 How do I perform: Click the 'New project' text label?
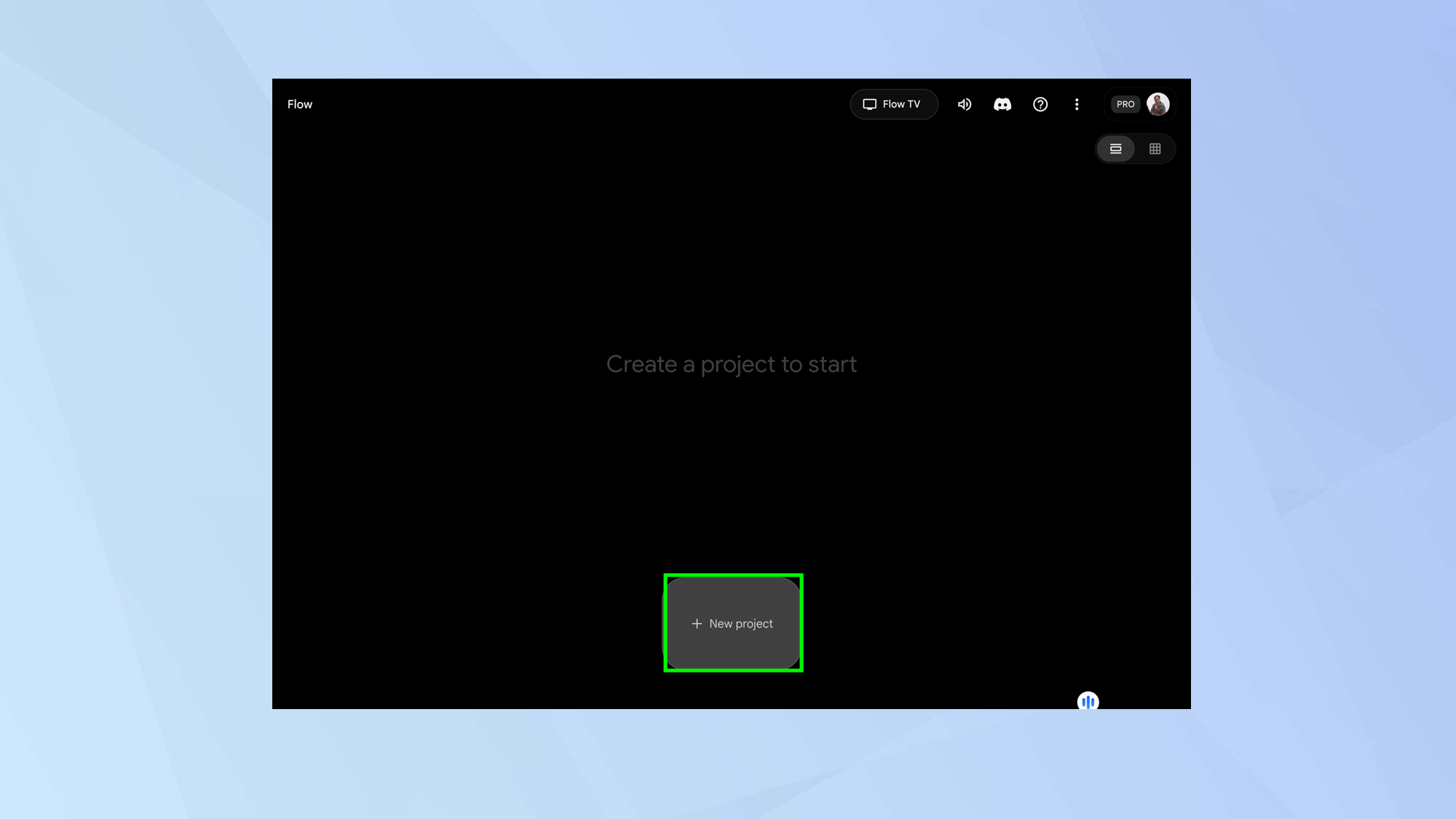(x=741, y=624)
